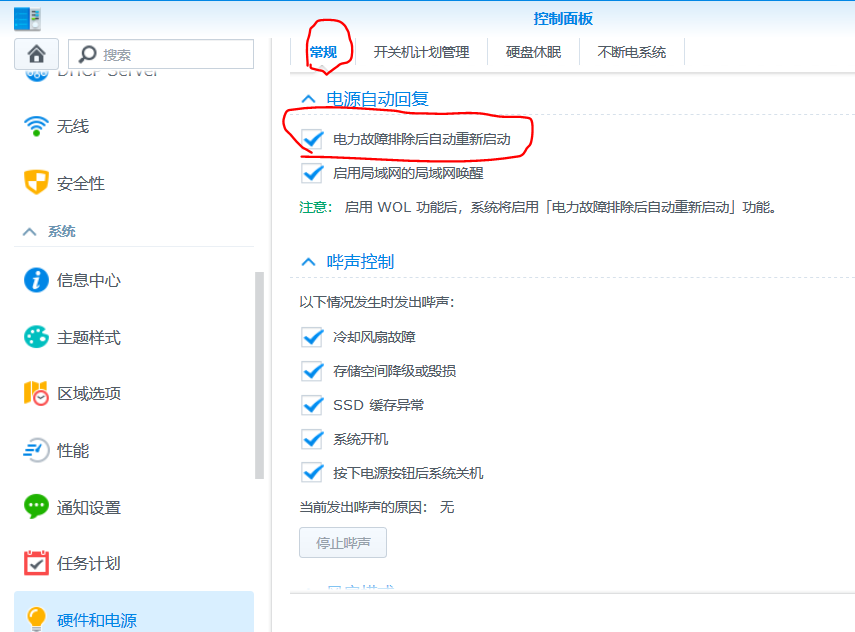Switch to the 开关机计划管理 tab
Image resolution: width=855 pixels, height=632 pixels.
point(422,52)
